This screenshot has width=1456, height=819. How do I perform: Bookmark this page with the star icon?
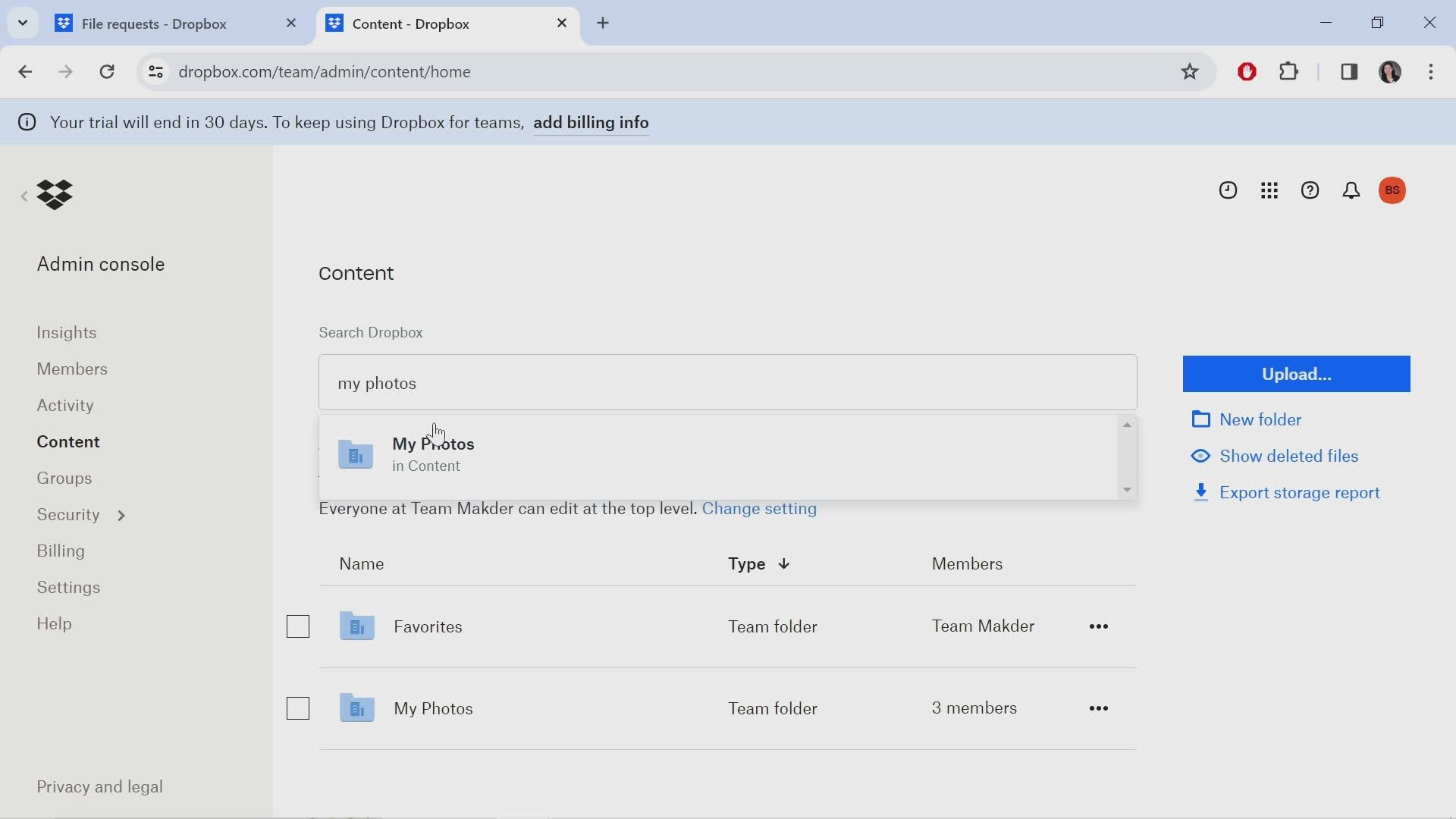tap(1189, 71)
